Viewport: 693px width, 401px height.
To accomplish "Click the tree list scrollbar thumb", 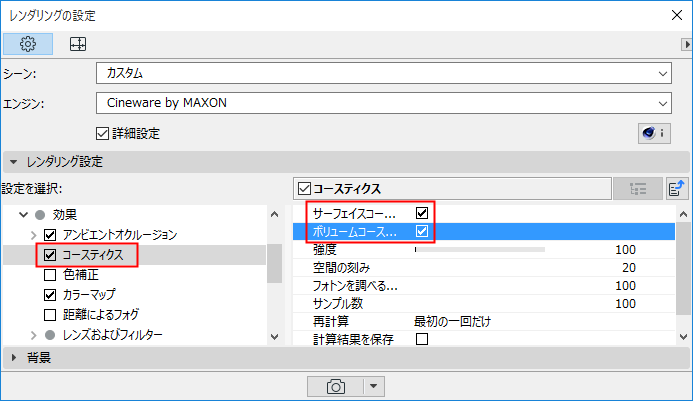I will pyautogui.click(x=274, y=264).
